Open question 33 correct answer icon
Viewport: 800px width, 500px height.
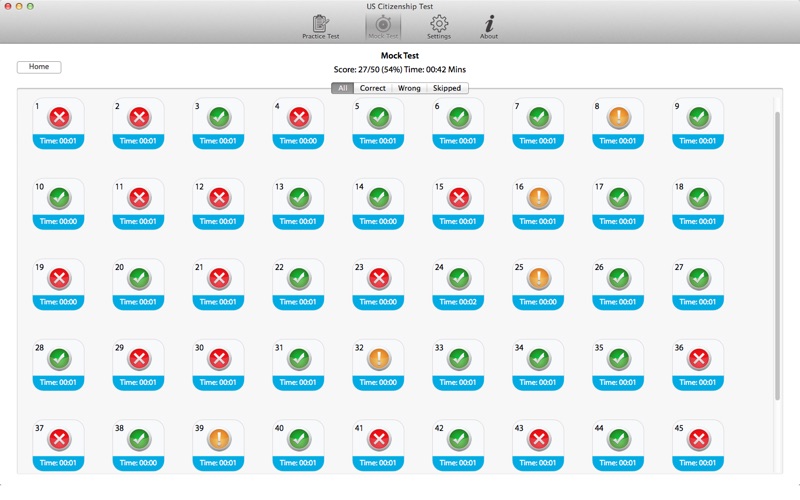tap(459, 359)
